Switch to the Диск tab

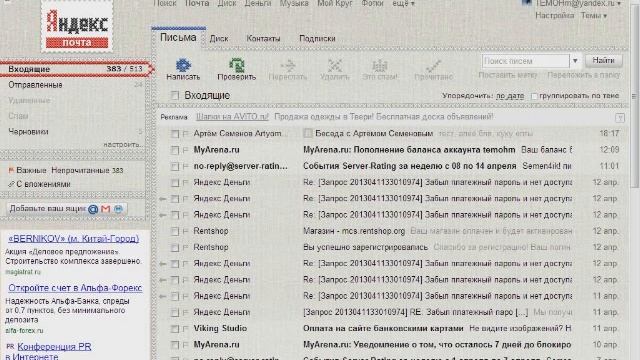[x=219, y=39]
